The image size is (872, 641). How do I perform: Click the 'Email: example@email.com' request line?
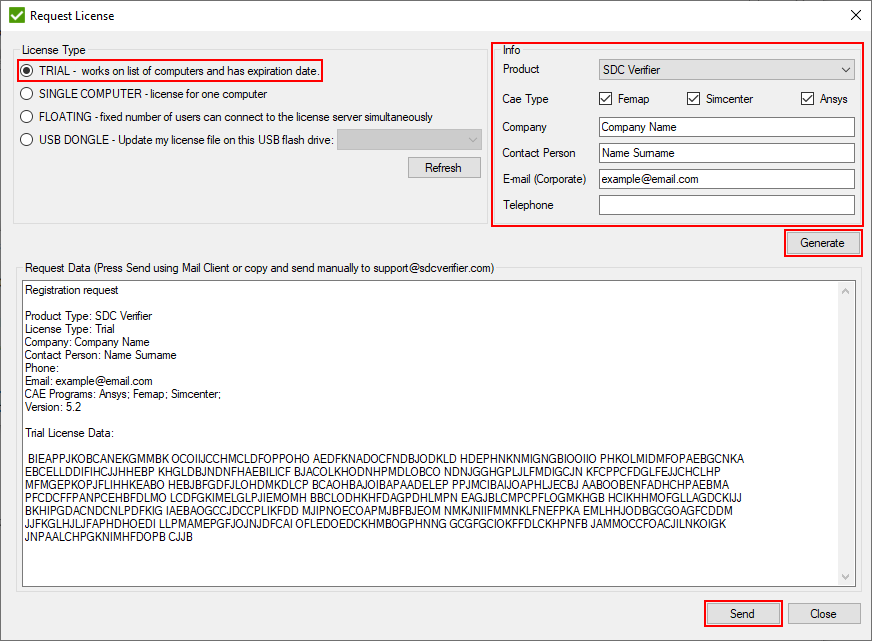click(x=88, y=381)
